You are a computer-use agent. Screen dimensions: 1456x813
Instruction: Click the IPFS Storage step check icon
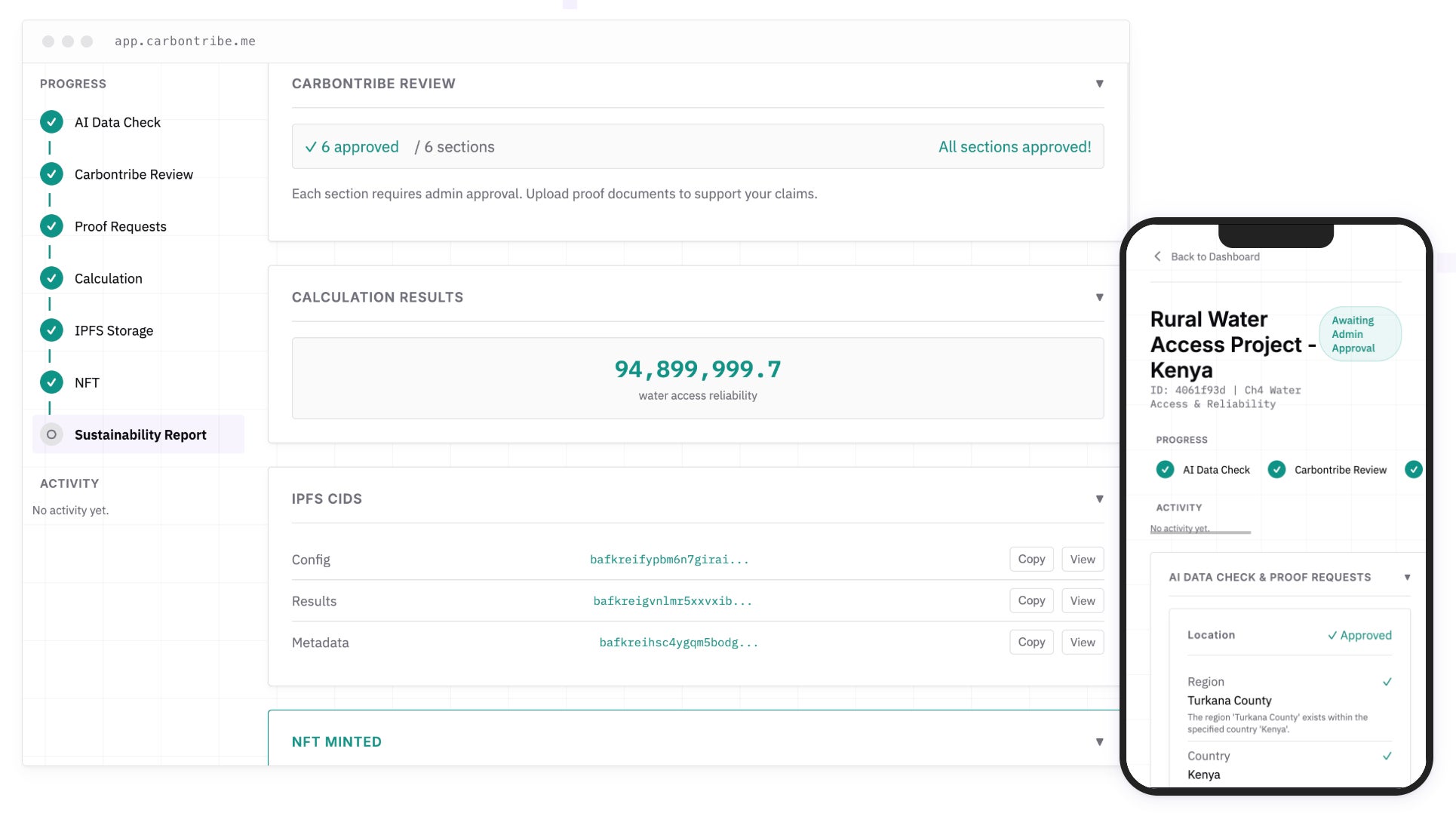[x=51, y=330]
